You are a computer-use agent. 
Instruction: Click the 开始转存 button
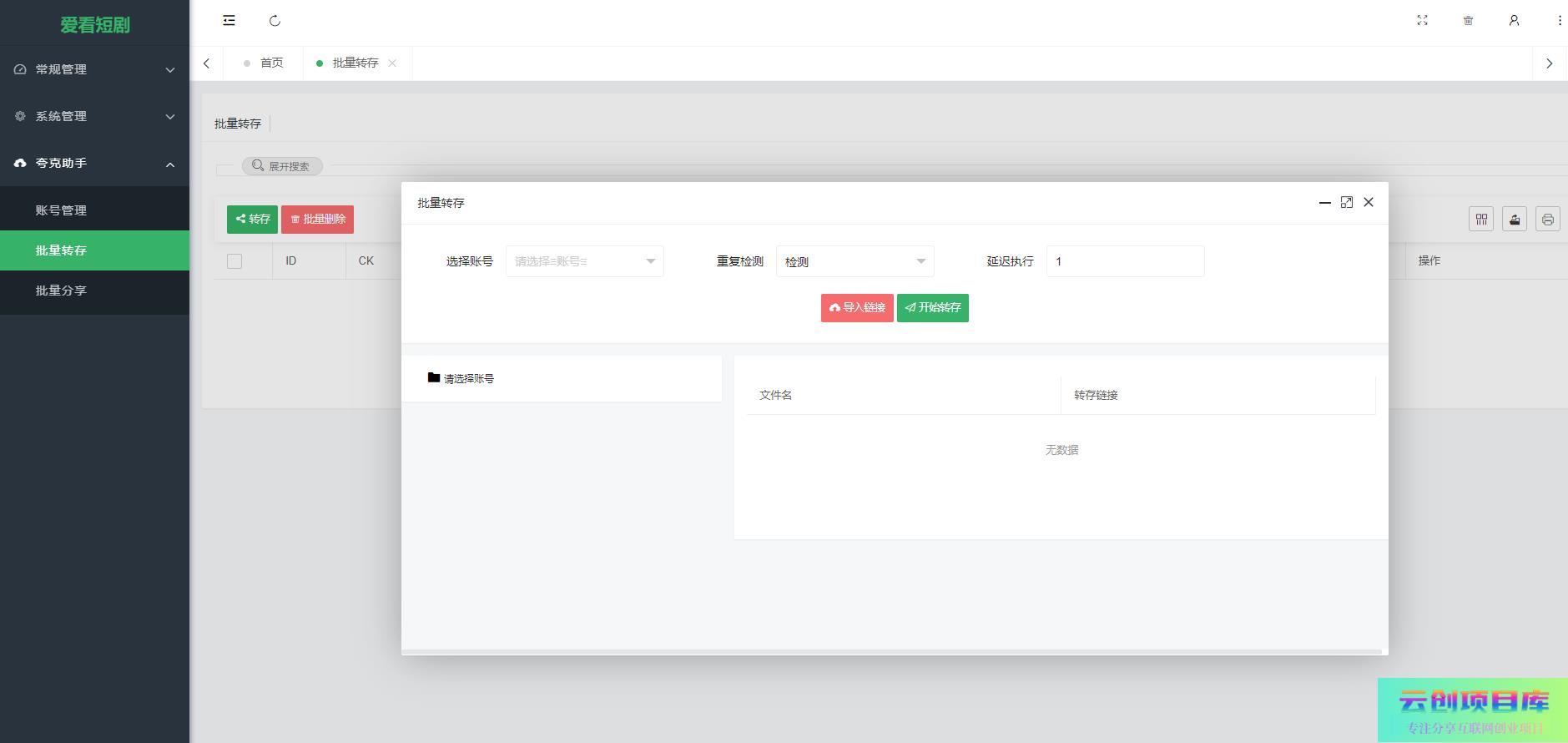click(932, 308)
